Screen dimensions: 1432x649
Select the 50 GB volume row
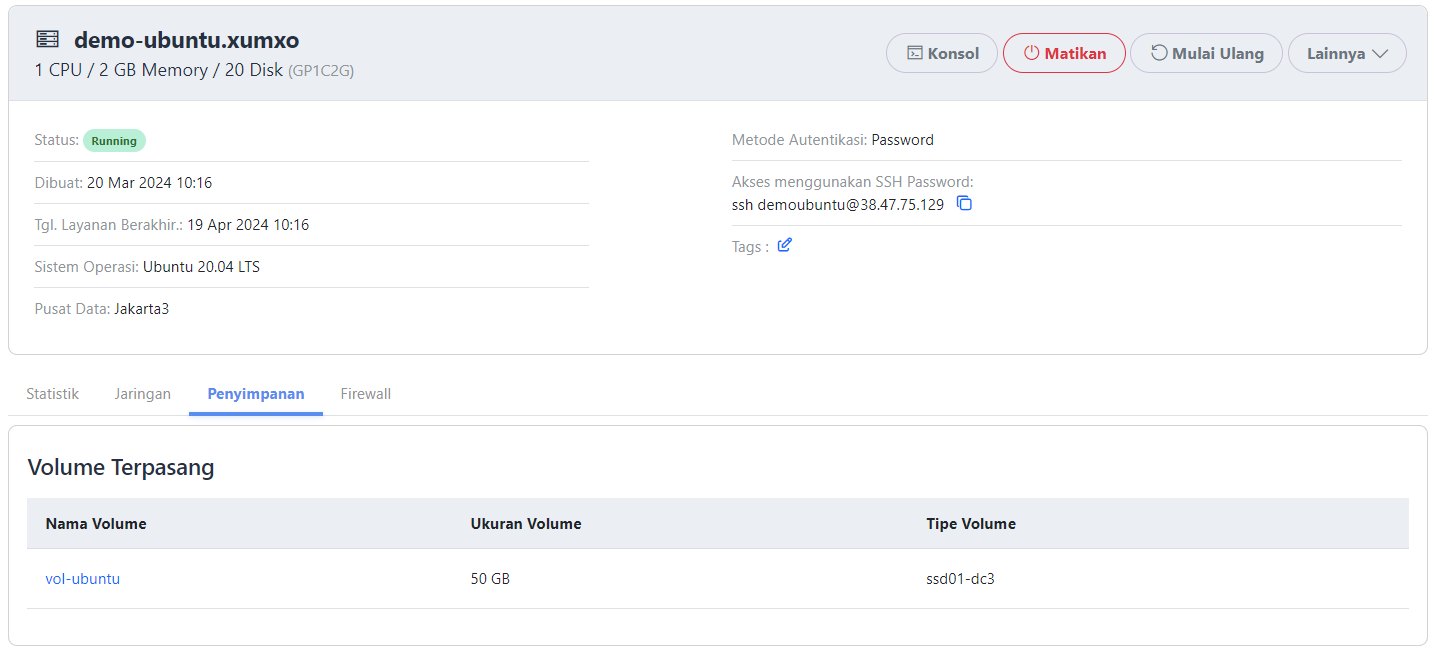pos(491,578)
